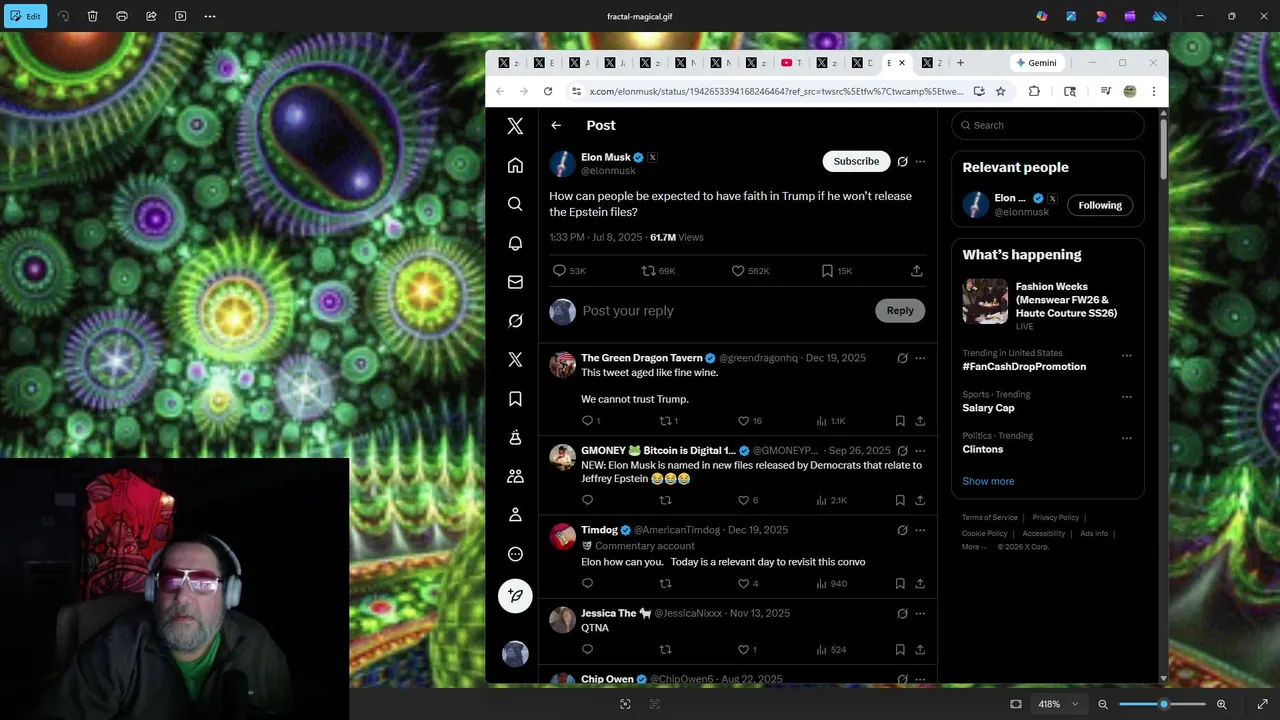
Task: Like the Green Dragon Tavern reply
Action: coord(743,421)
